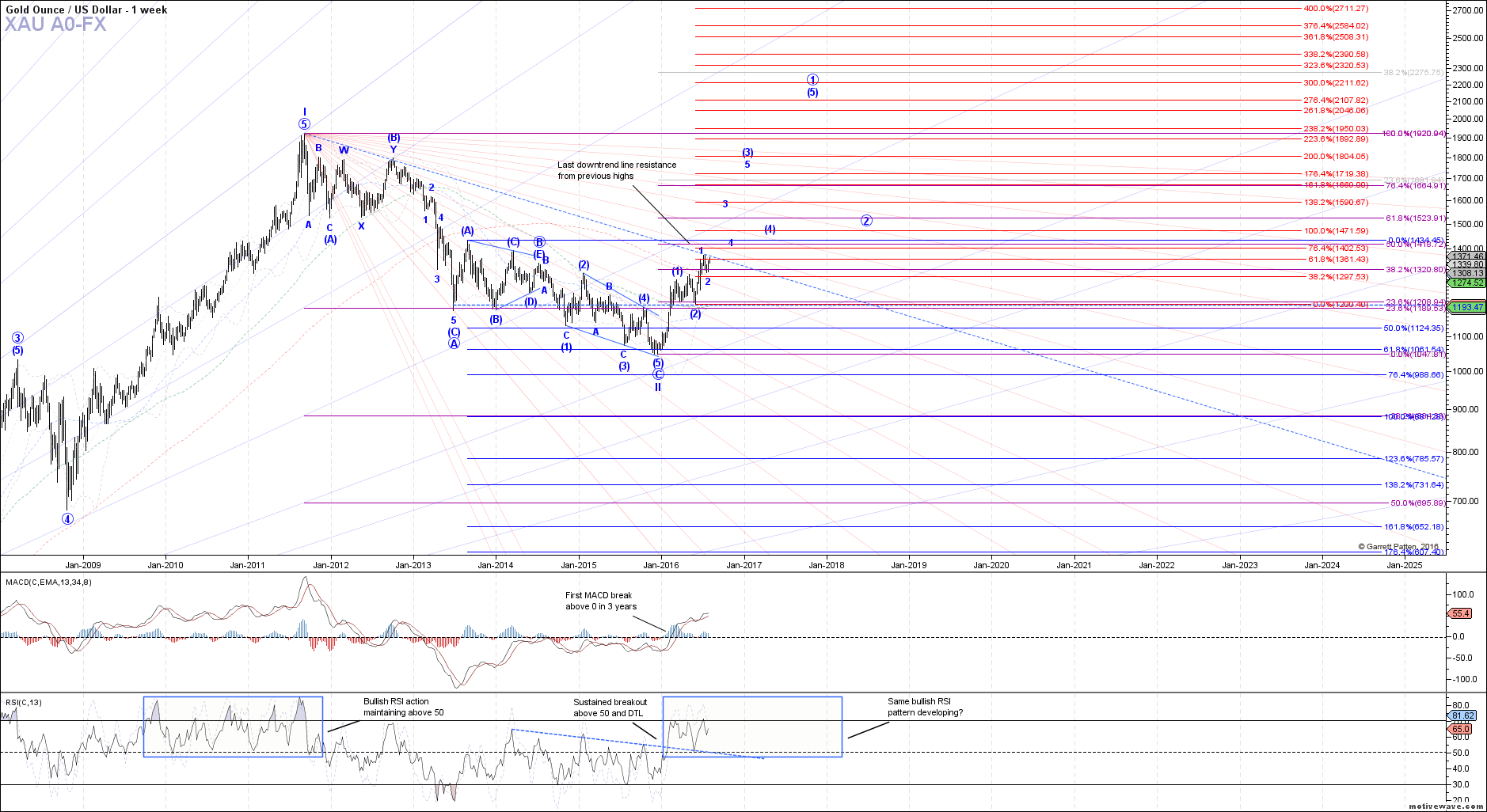Click the 400.0%(2711.27) Fibonacci label
The height and width of the screenshot is (812, 1487).
tap(1336, 9)
